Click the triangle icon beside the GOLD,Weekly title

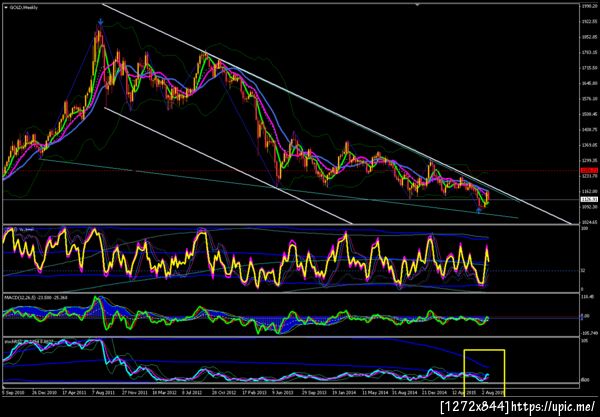click(x=6, y=7)
